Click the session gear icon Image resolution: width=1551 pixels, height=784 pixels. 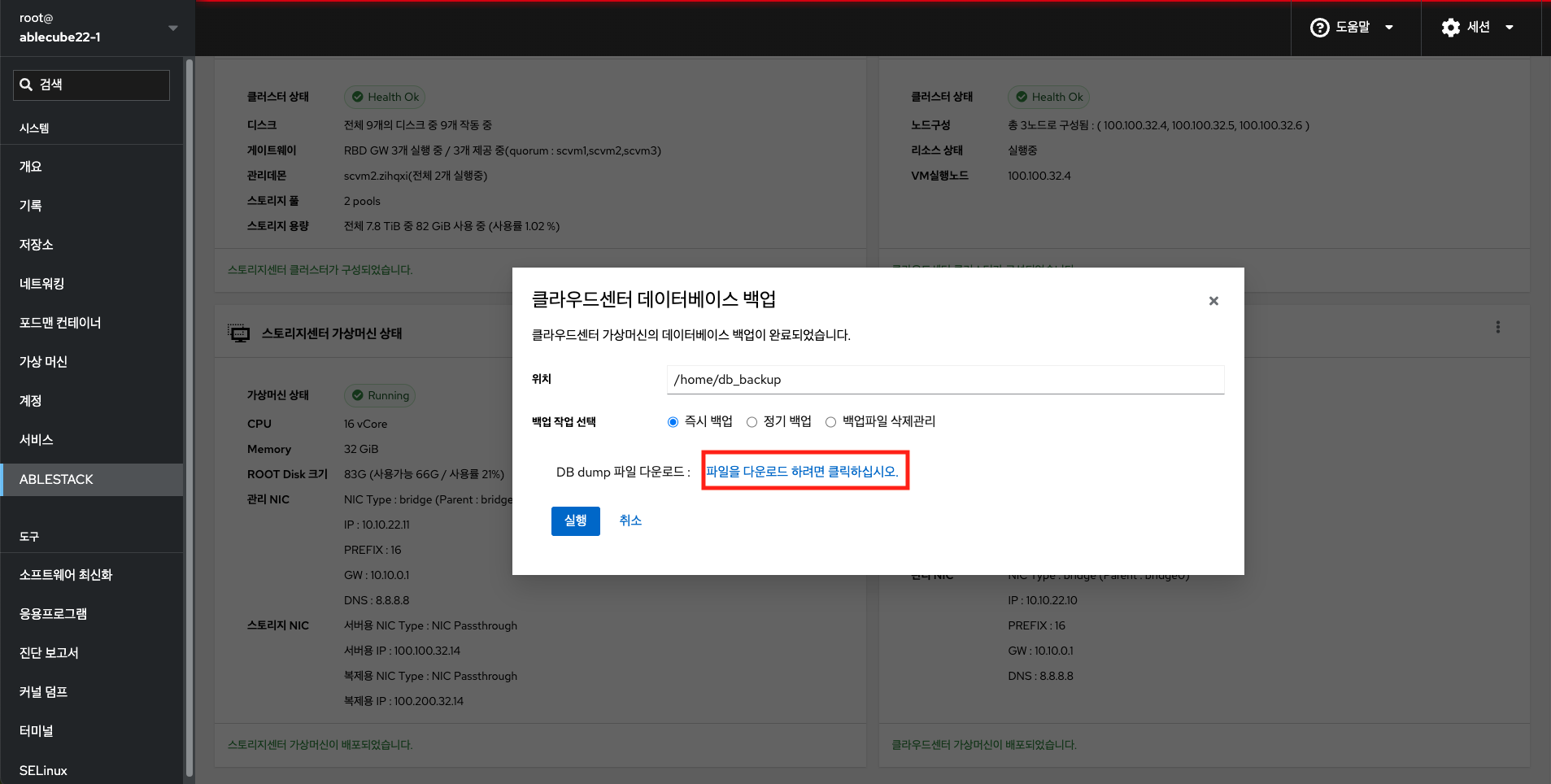coord(1450,28)
